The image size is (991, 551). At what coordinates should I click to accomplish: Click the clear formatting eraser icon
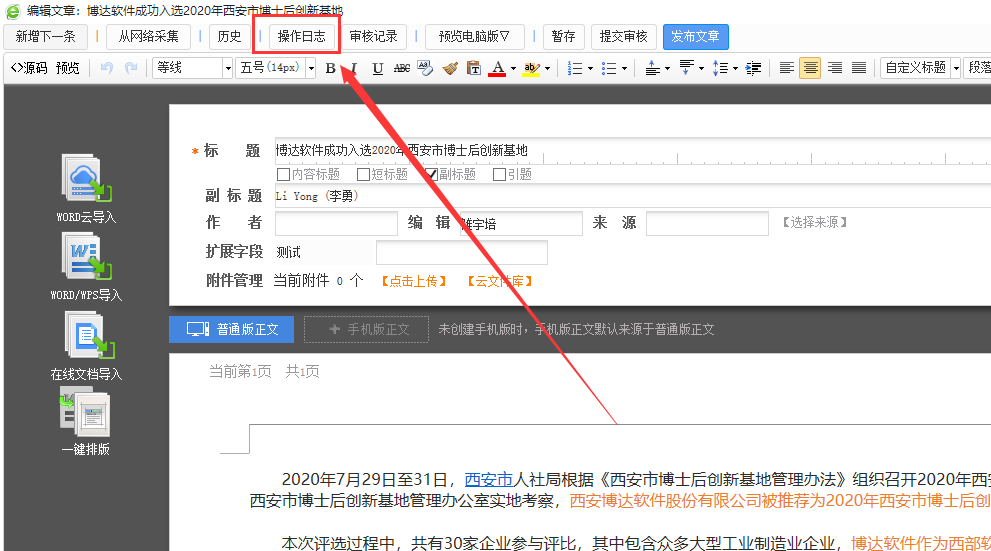(x=425, y=68)
